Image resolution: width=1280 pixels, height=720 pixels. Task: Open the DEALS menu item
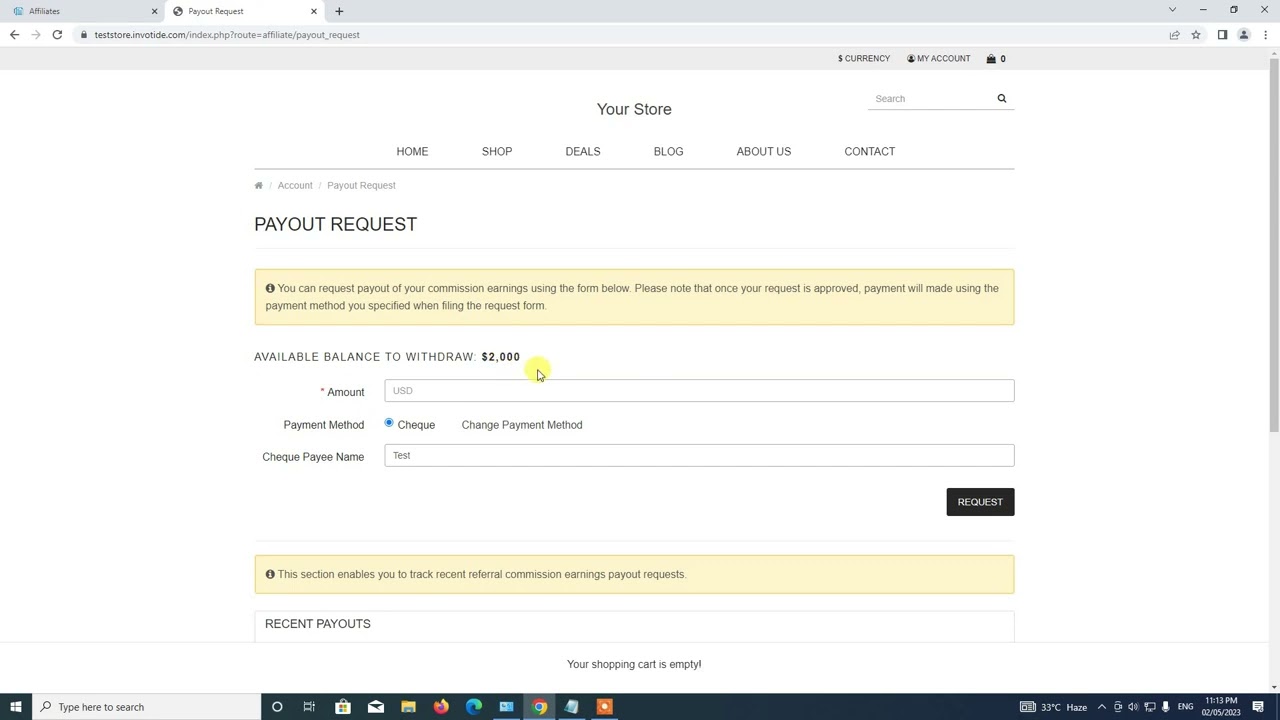[x=583, y=151]
